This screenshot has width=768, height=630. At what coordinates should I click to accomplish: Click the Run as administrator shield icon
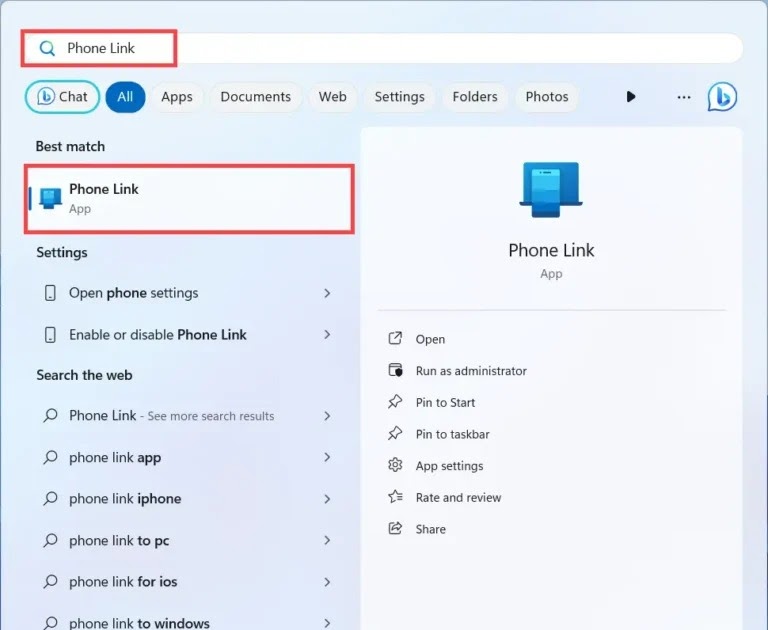[395, 370]
